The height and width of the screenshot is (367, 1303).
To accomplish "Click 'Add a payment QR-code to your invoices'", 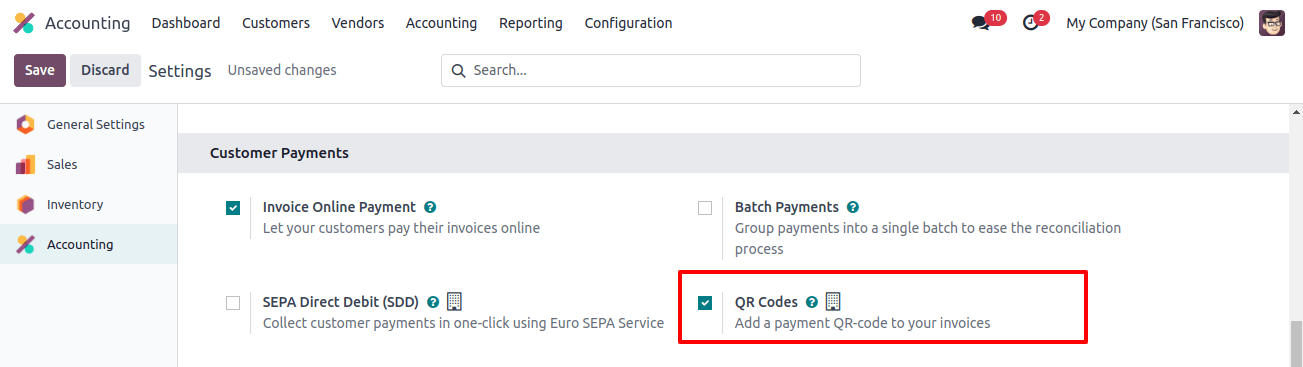I will click(x=863, y=323).
